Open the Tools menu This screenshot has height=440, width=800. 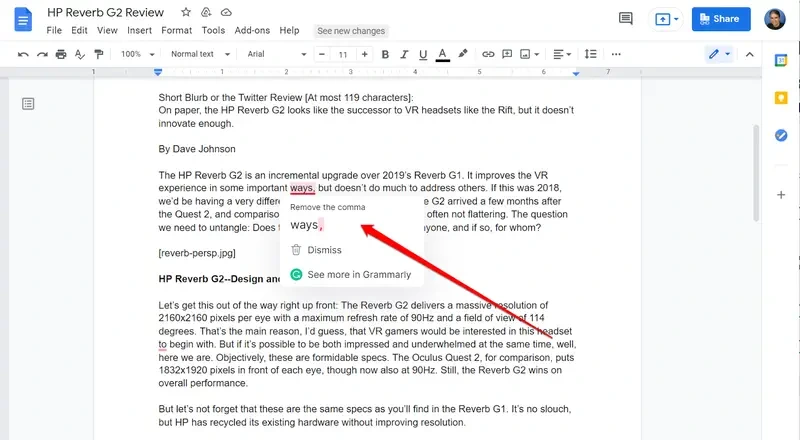click(213, 31)
